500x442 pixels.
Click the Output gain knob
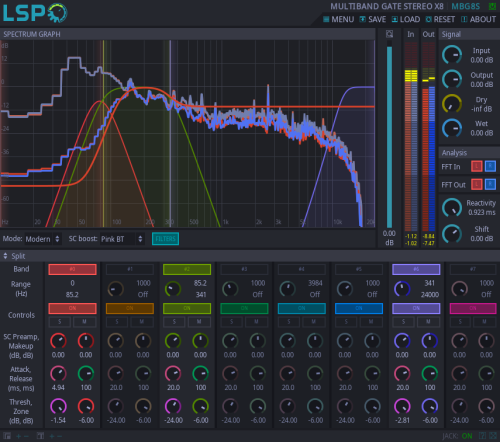[452, 79]
